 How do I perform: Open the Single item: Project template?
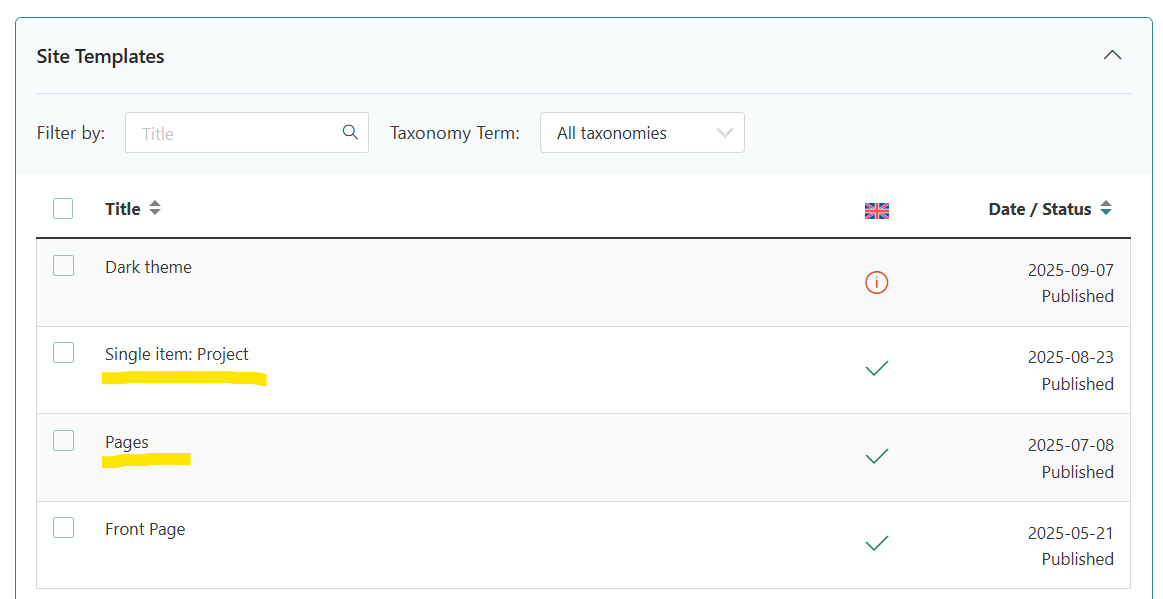[x=177, y=354]
